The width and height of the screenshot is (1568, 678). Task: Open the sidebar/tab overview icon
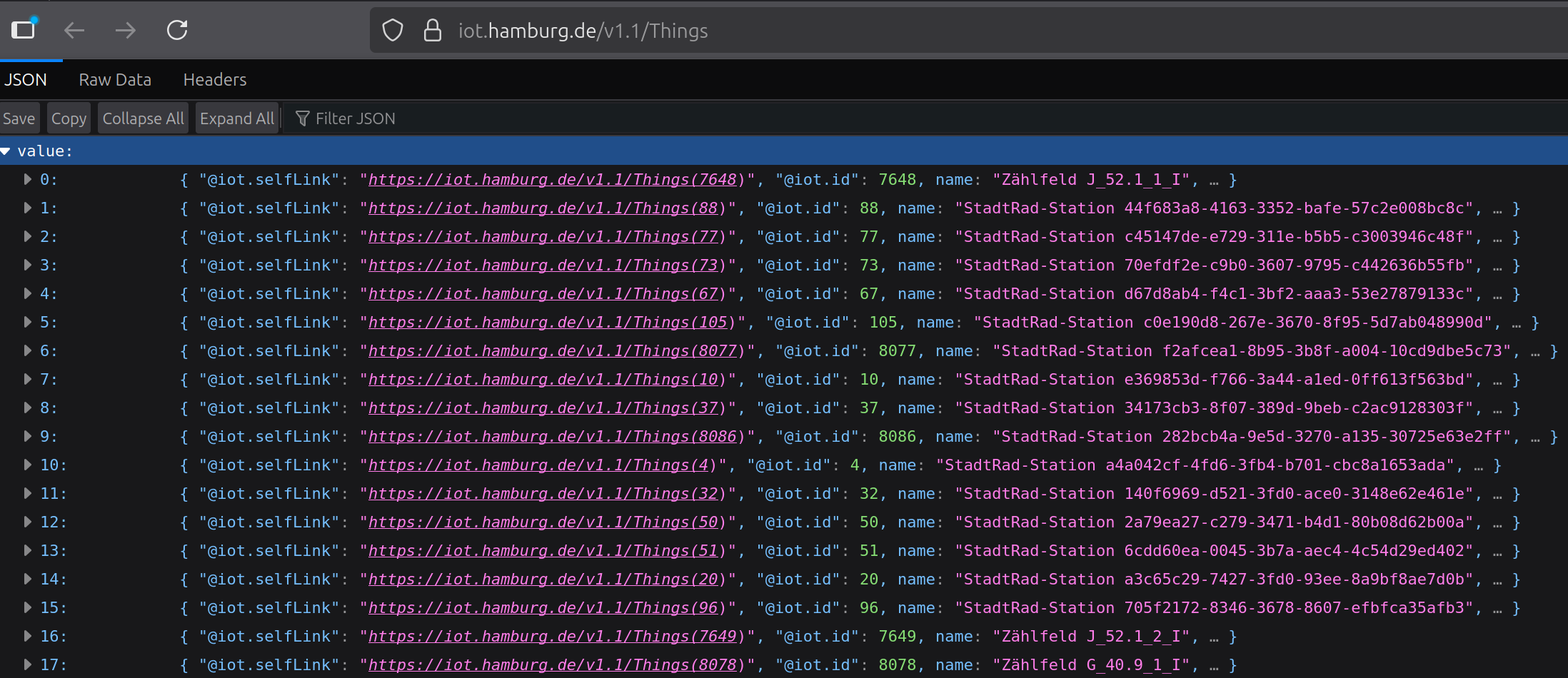(24, 29)
